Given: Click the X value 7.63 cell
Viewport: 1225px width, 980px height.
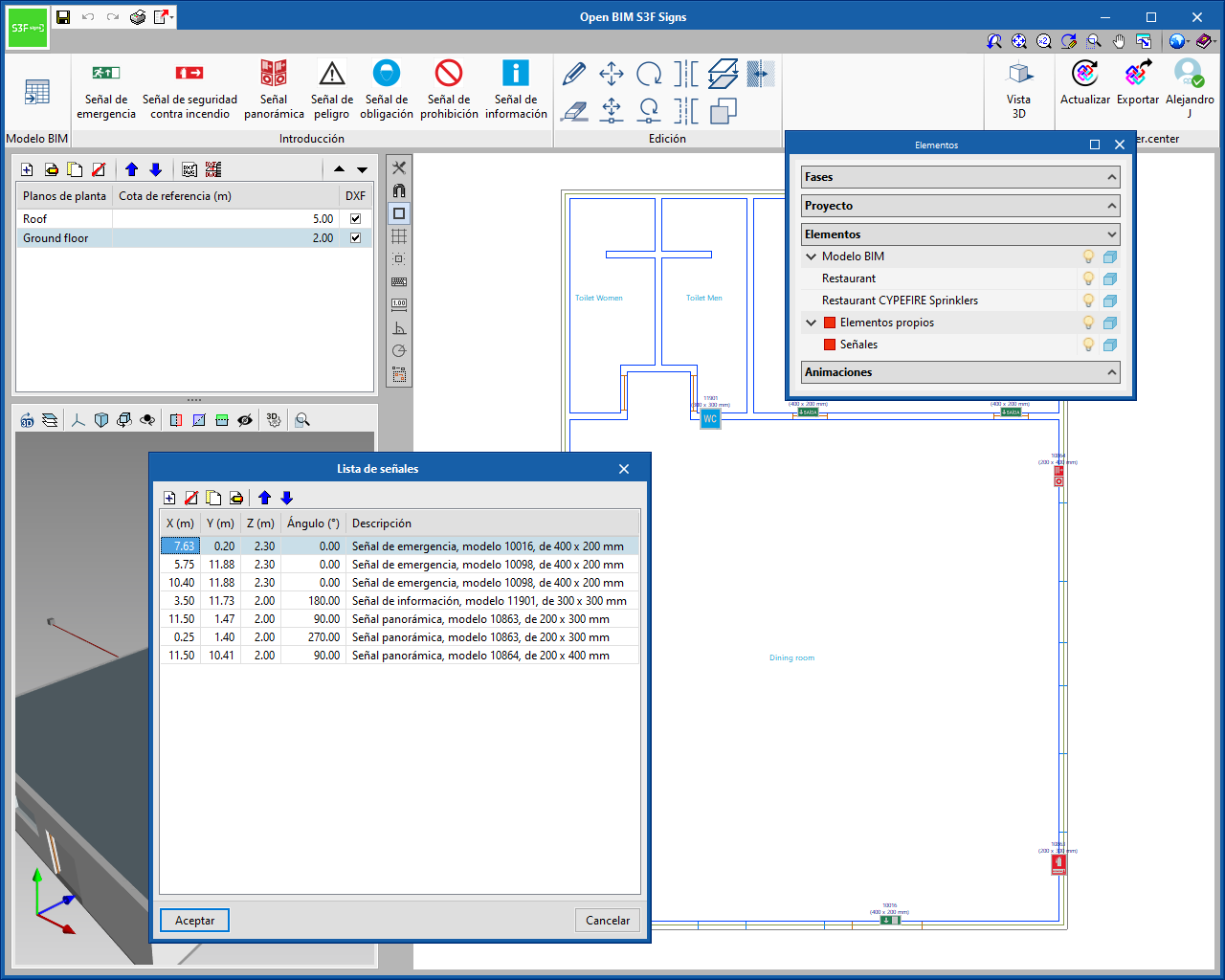Looking at the screenshot, I should (181, 546).
